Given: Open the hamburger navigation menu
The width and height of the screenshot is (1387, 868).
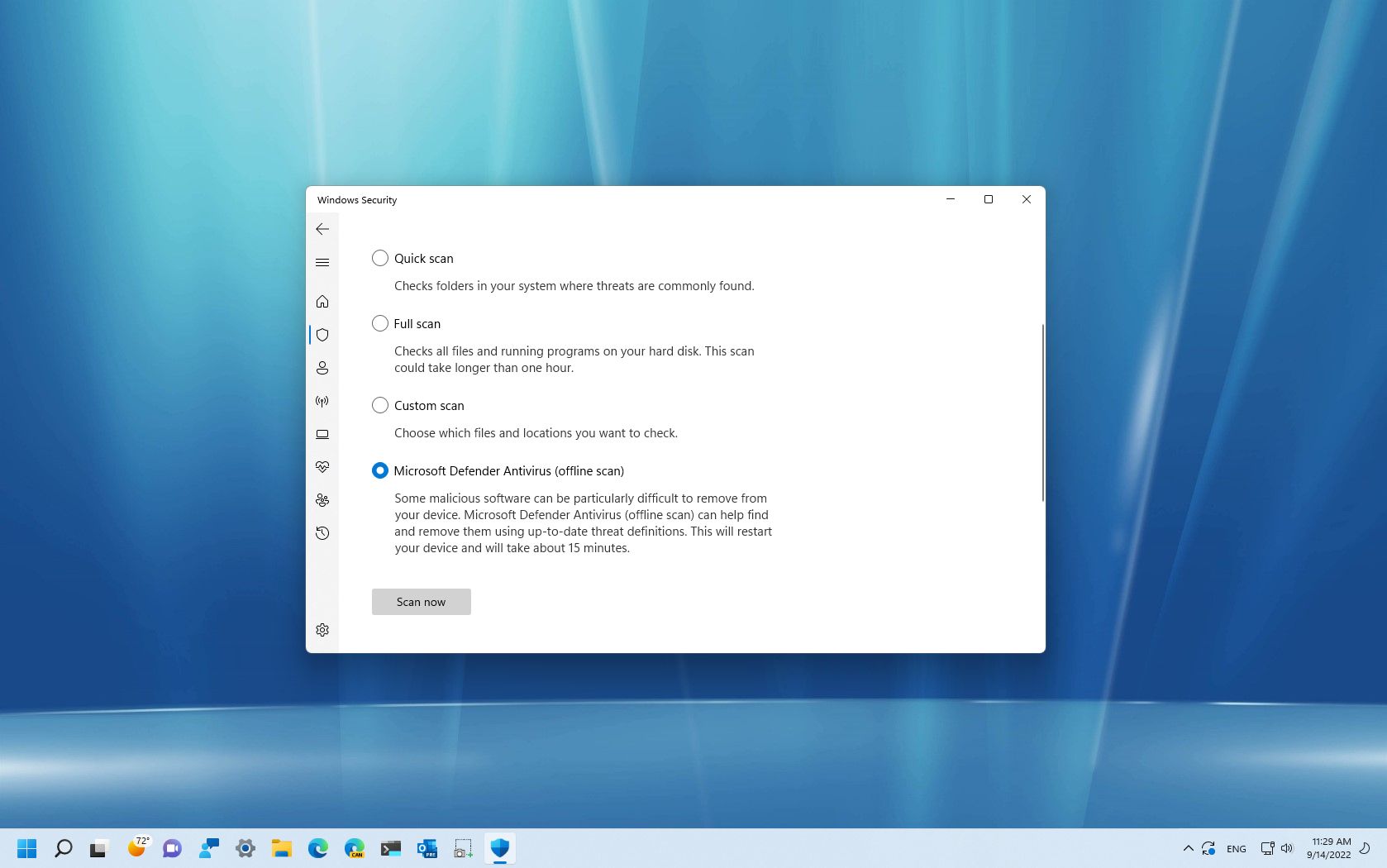Looking at the screenshot, I should coord(322,262).
